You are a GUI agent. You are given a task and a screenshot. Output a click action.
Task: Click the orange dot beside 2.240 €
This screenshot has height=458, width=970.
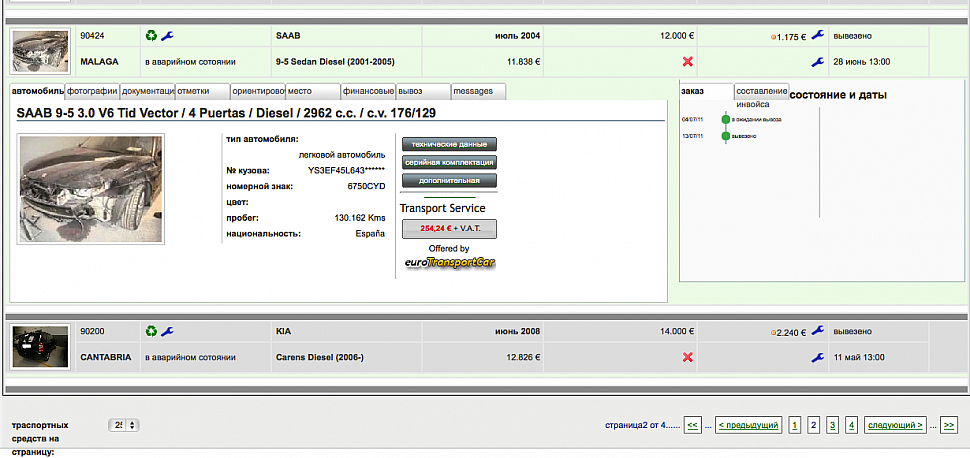773,333
